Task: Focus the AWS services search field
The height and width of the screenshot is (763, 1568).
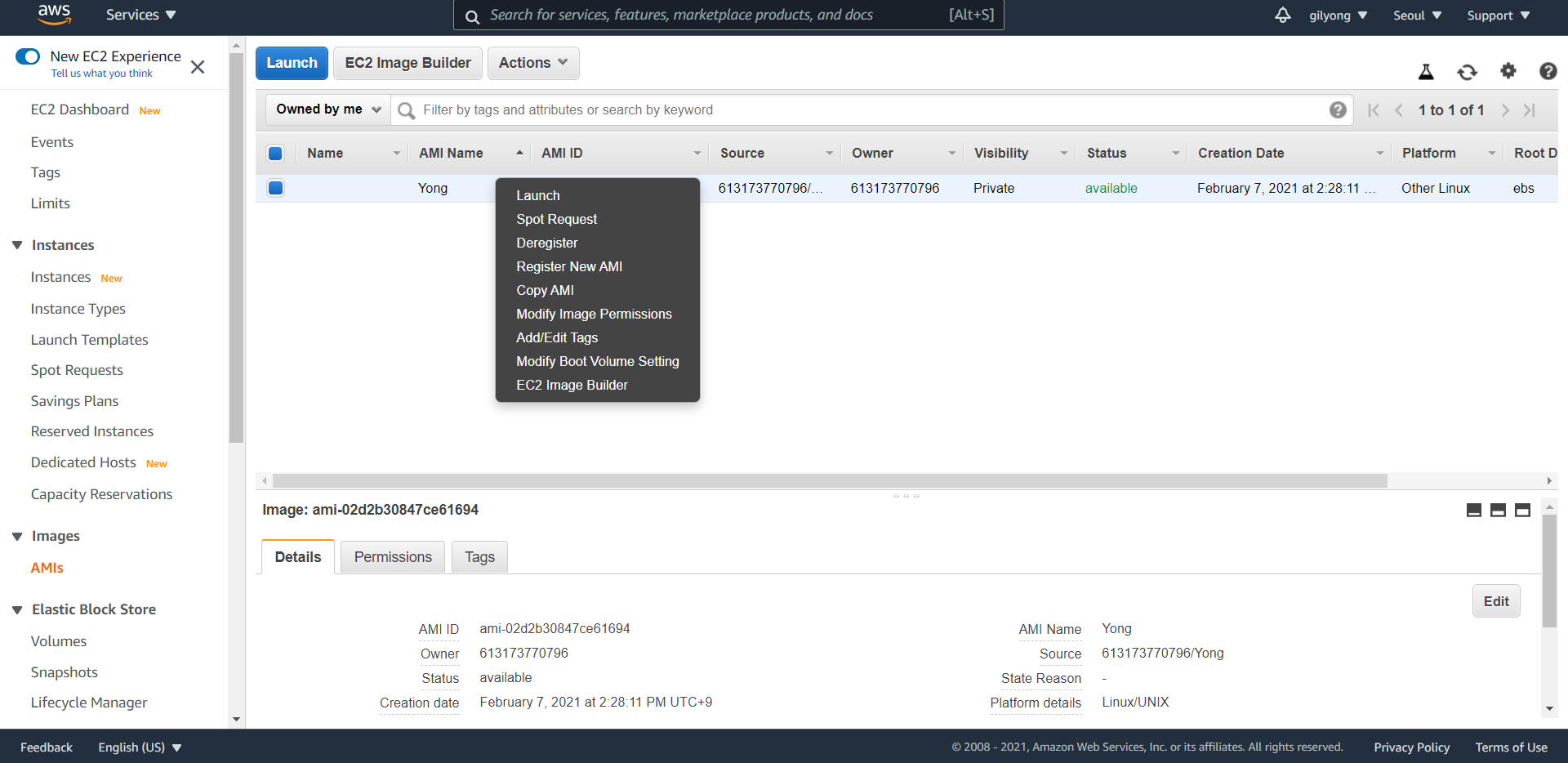Action: click(728, 16)
